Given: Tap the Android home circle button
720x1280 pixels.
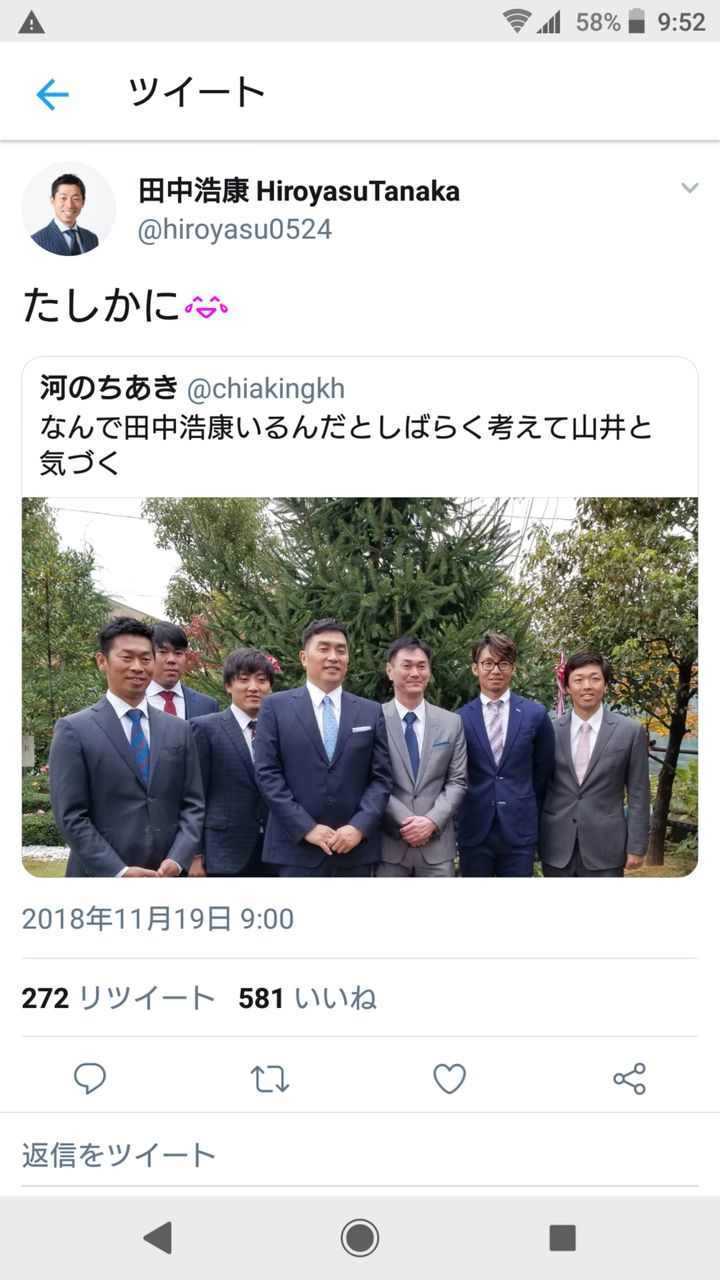Looking at the screenshot, I should pos(360,1238).
